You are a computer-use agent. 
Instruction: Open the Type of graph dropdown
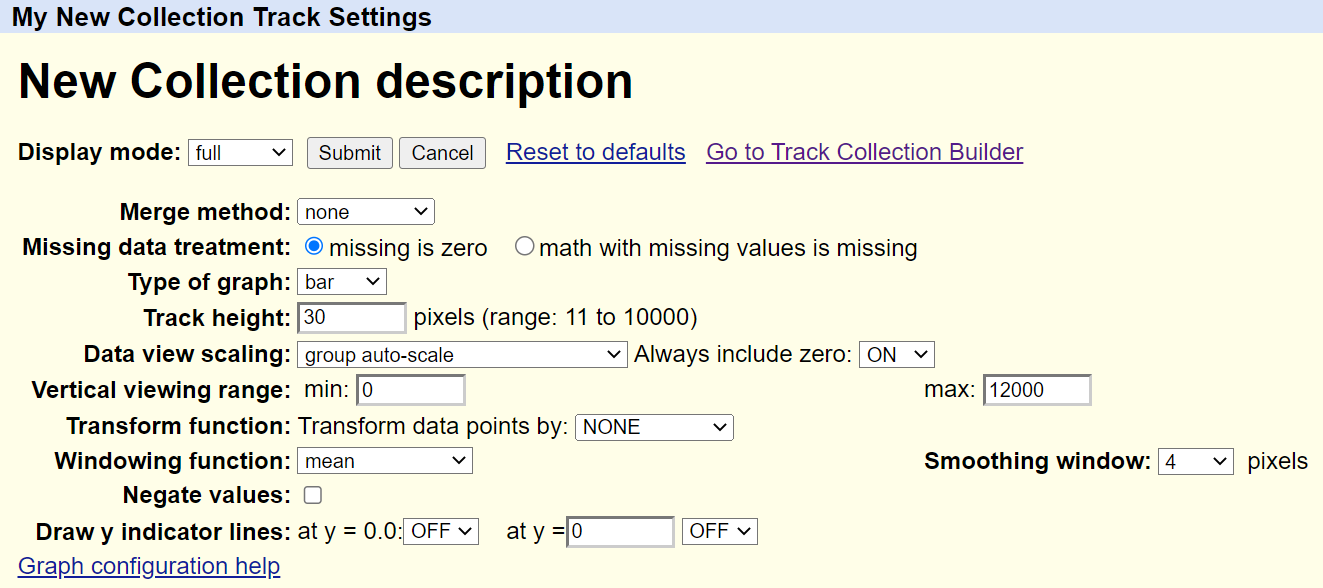tap(341, 282)
